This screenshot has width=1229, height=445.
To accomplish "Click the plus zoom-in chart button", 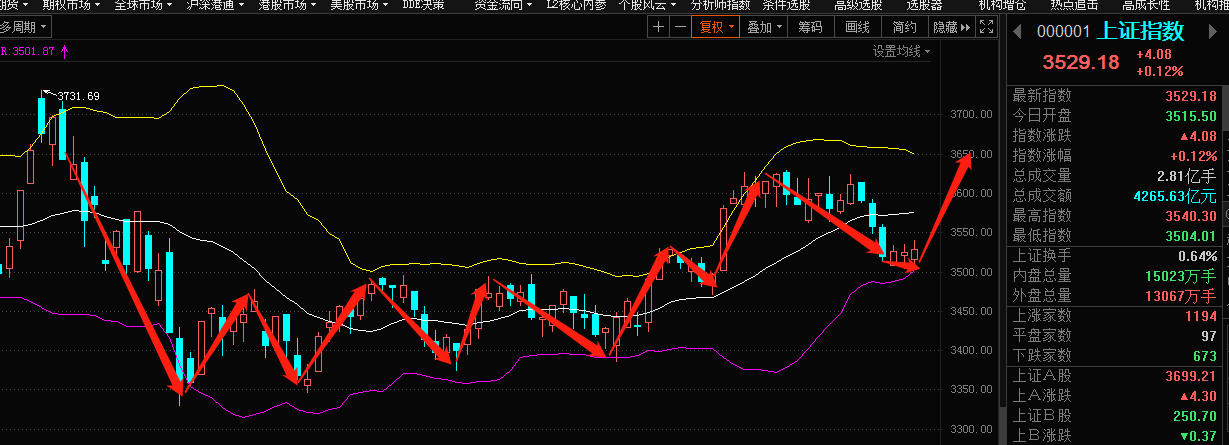I will click(x=658, y=28).
